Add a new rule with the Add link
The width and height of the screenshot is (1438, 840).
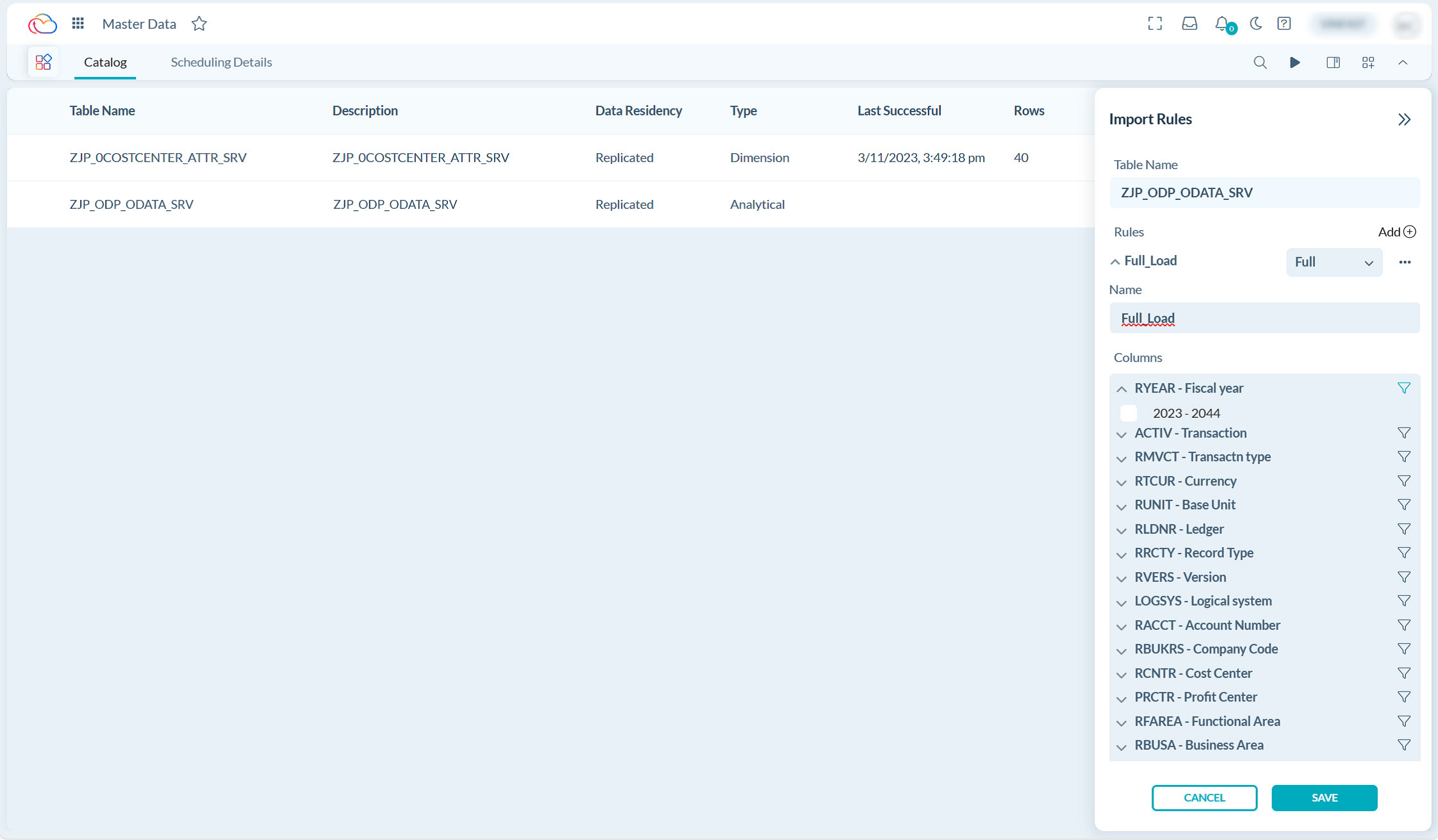1397,232
